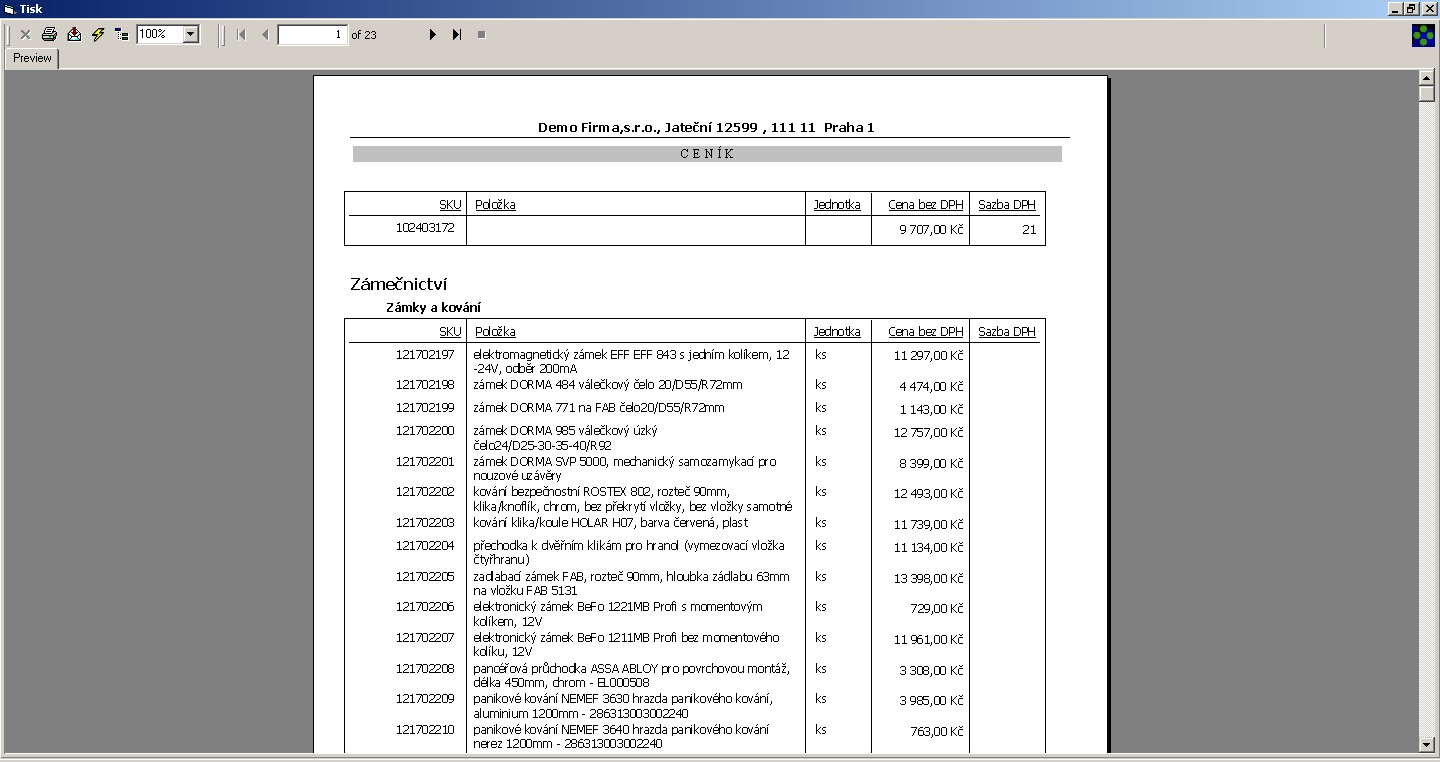Click the price 12 757,00 Kč
This screenshot has height=762, width=1440.
pos(929,432)
